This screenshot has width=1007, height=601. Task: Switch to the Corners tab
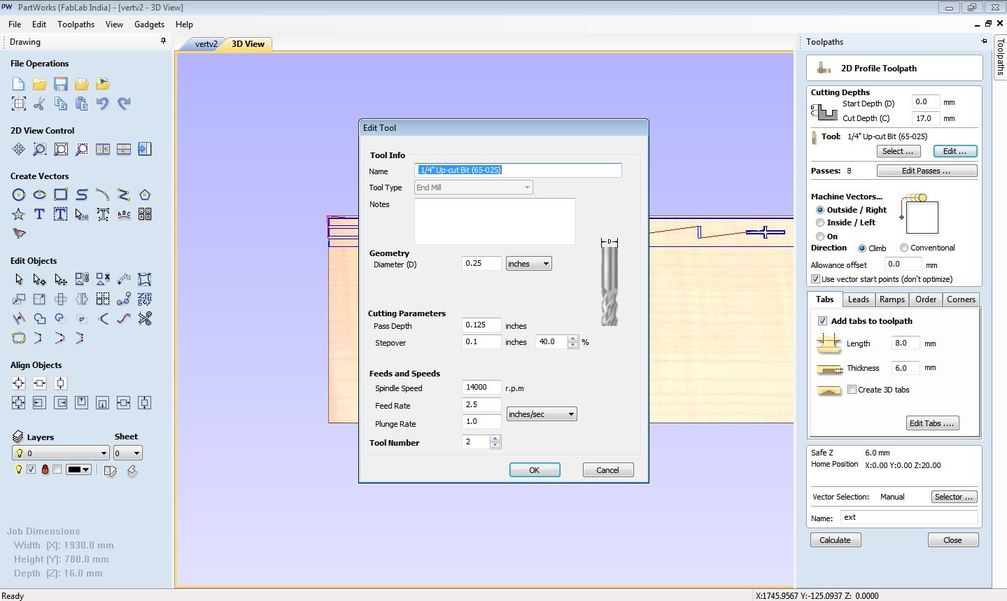click(961, 300)
